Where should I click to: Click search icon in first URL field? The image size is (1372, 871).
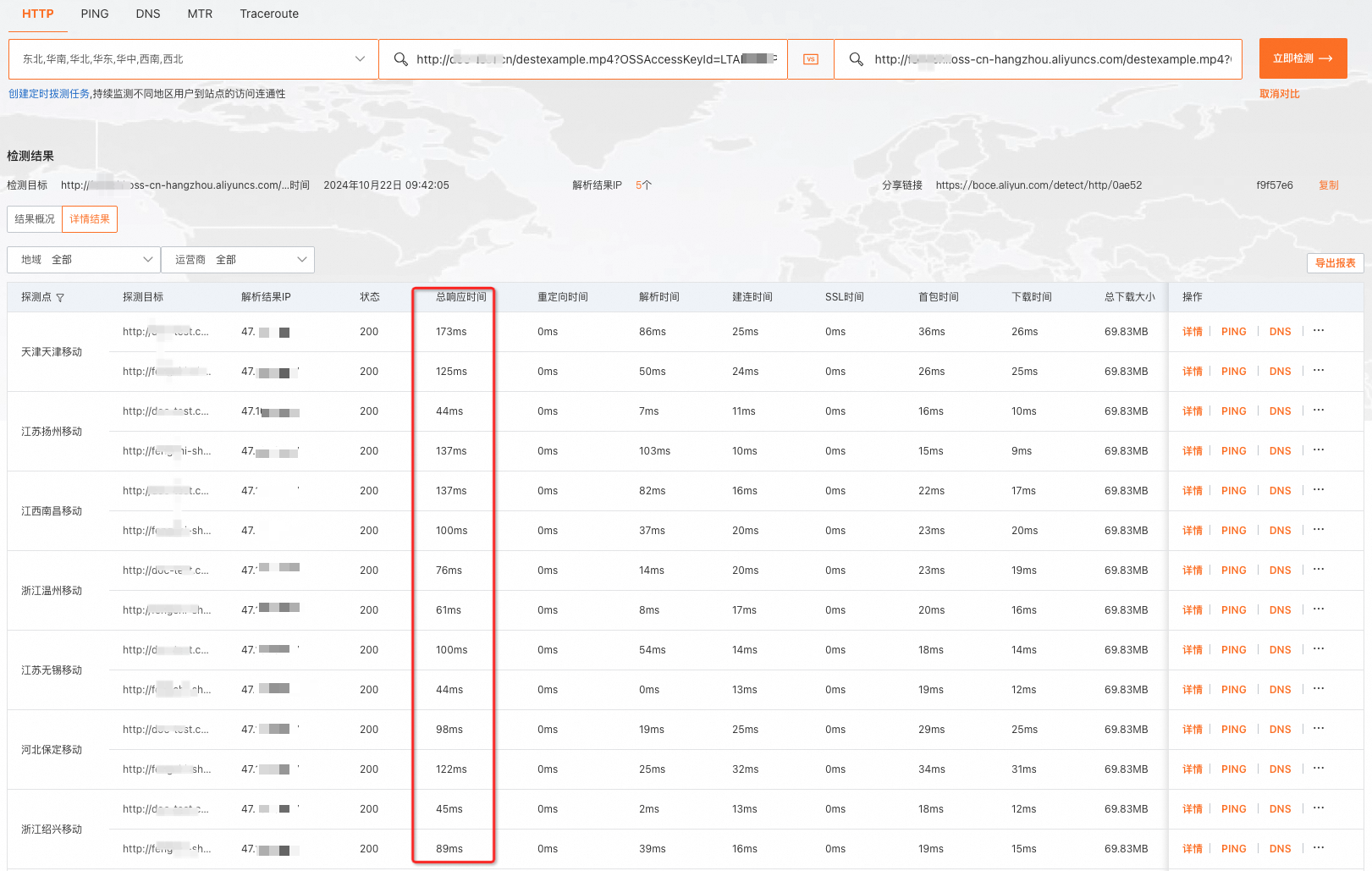click(401, 59)
